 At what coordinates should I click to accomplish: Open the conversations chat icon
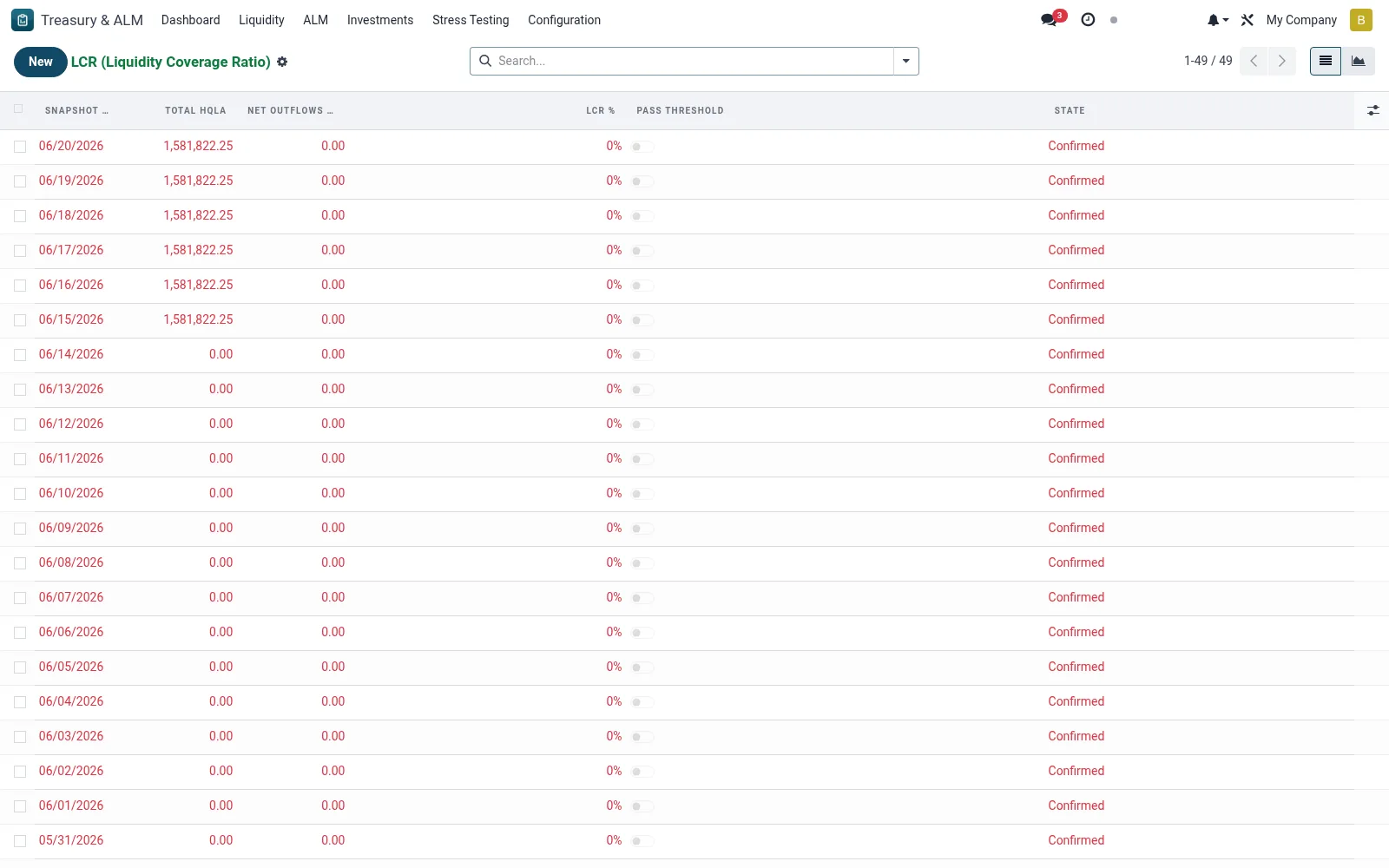point(1050,20)
